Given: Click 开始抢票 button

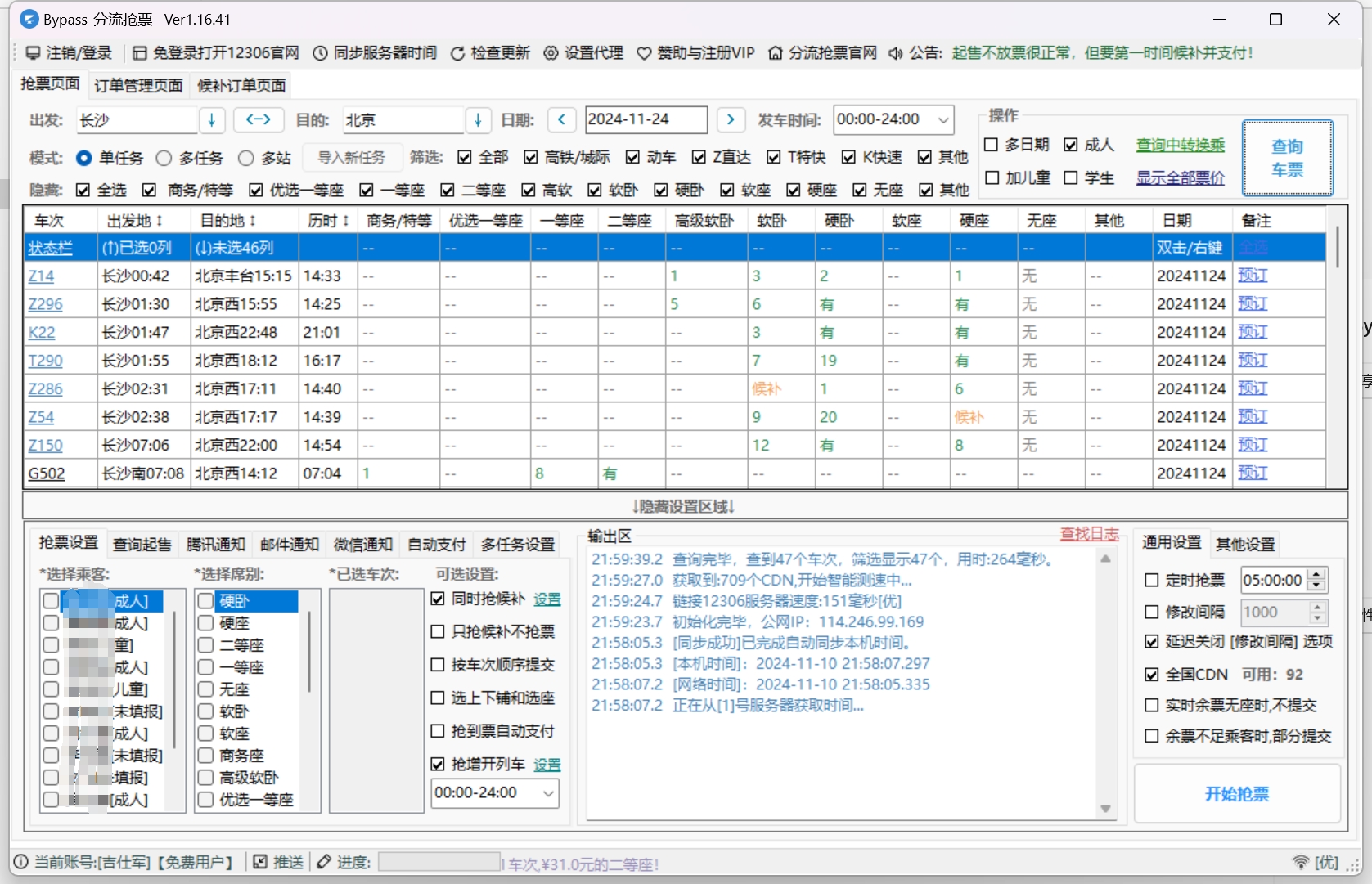Looking at the screenshot, I should pyautogui.click(x=1237, y=793).
